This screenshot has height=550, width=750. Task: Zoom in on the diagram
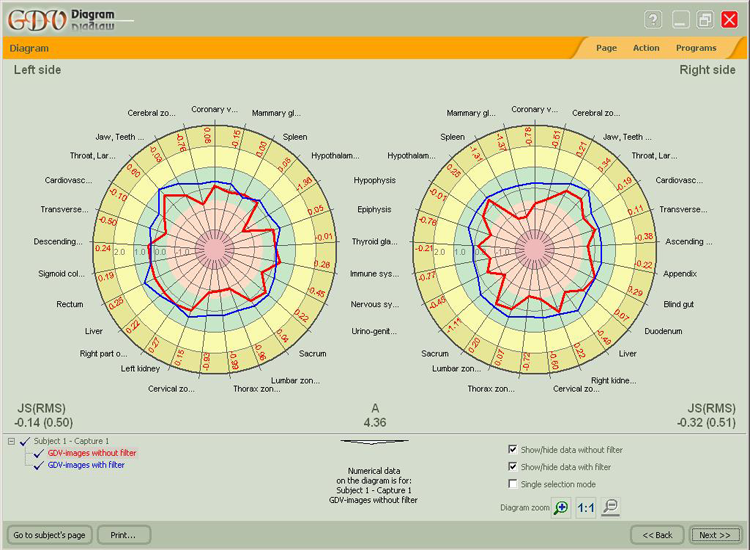pyautogui.click(x=561, y=508)
